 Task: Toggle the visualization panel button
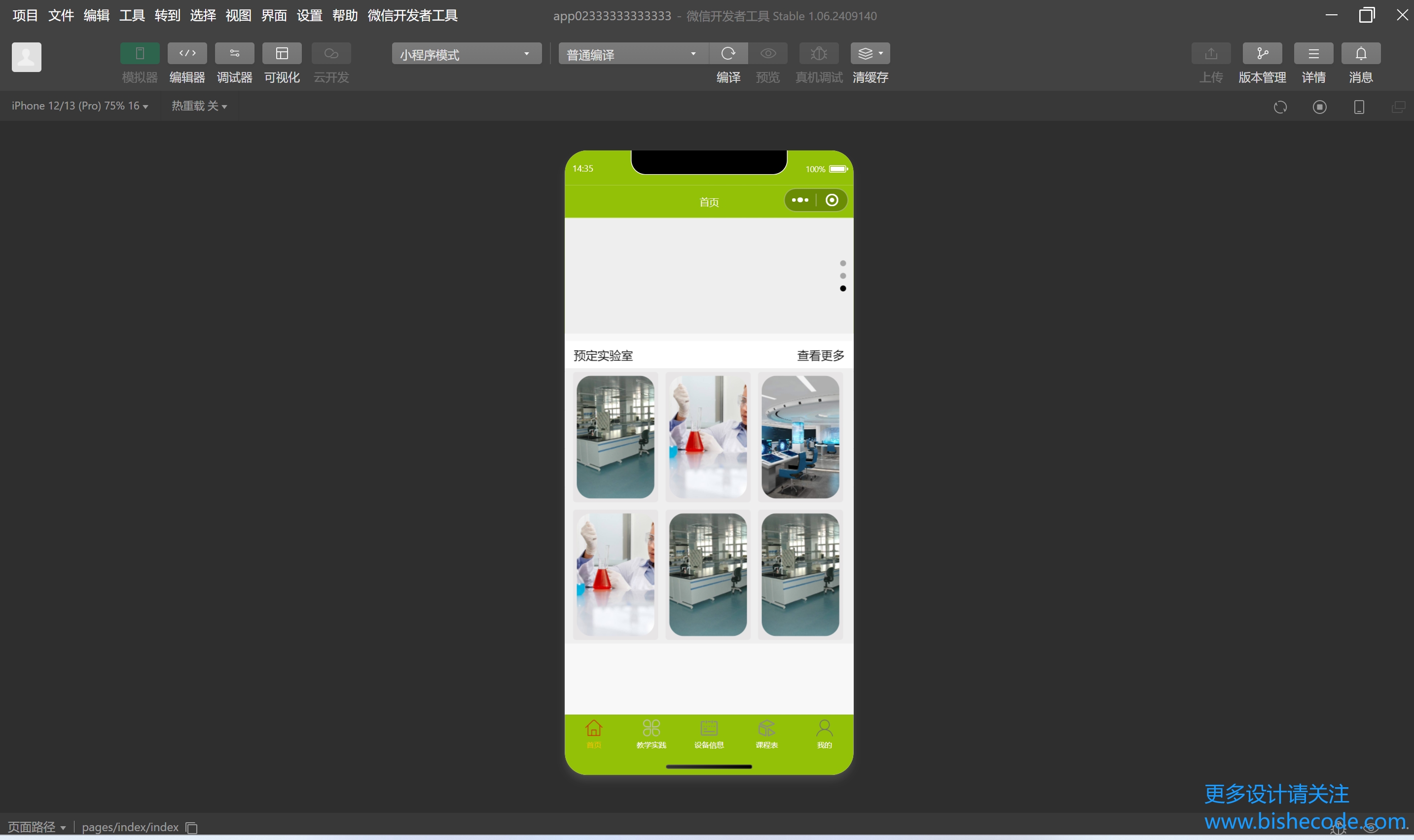(282, 54)
